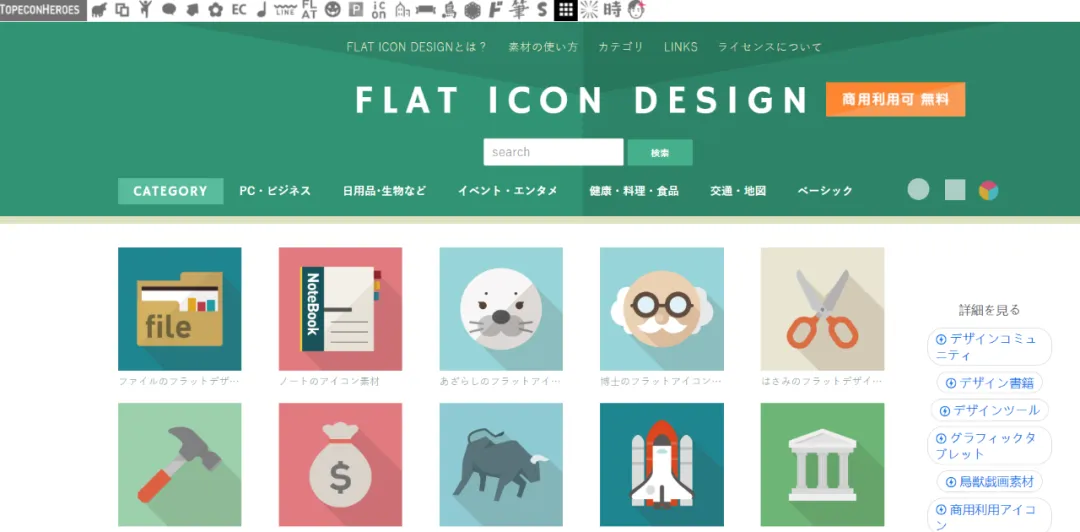Select the 日用品・生物など category
The image size is (1080, 532).
(384, 191)
